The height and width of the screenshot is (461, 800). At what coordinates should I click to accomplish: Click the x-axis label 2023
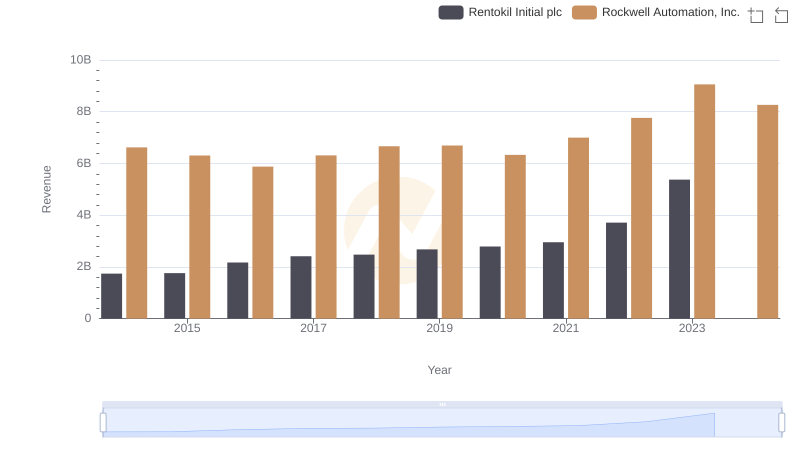coord(692,328)
